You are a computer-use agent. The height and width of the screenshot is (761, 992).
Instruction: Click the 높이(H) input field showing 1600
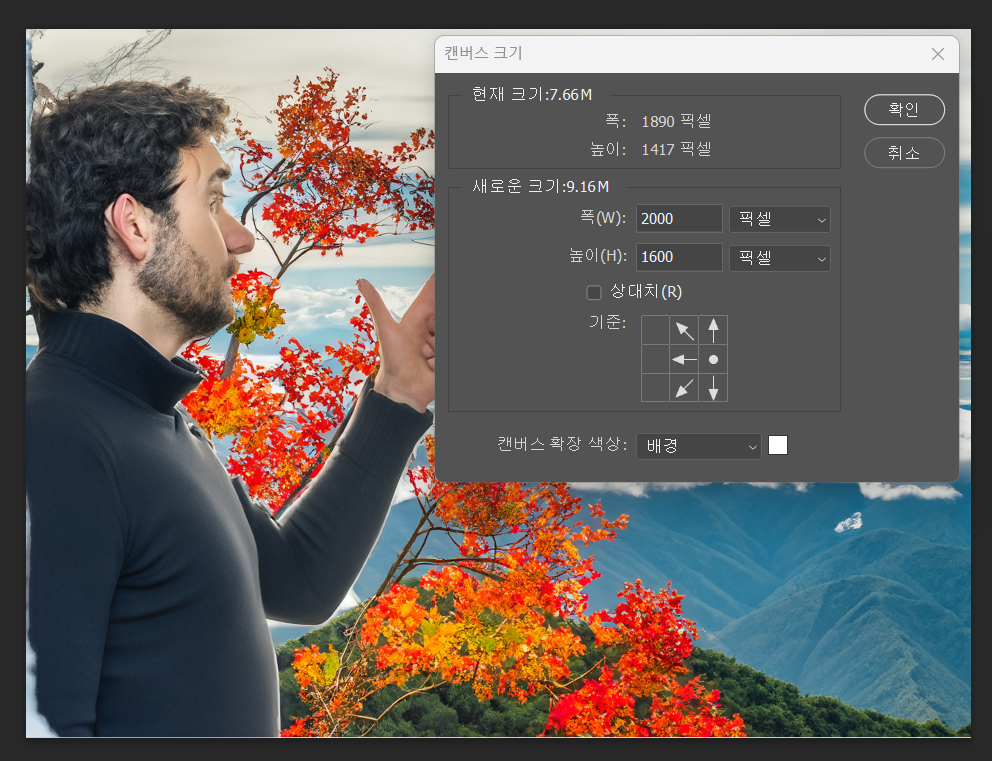tap(679, 257)
